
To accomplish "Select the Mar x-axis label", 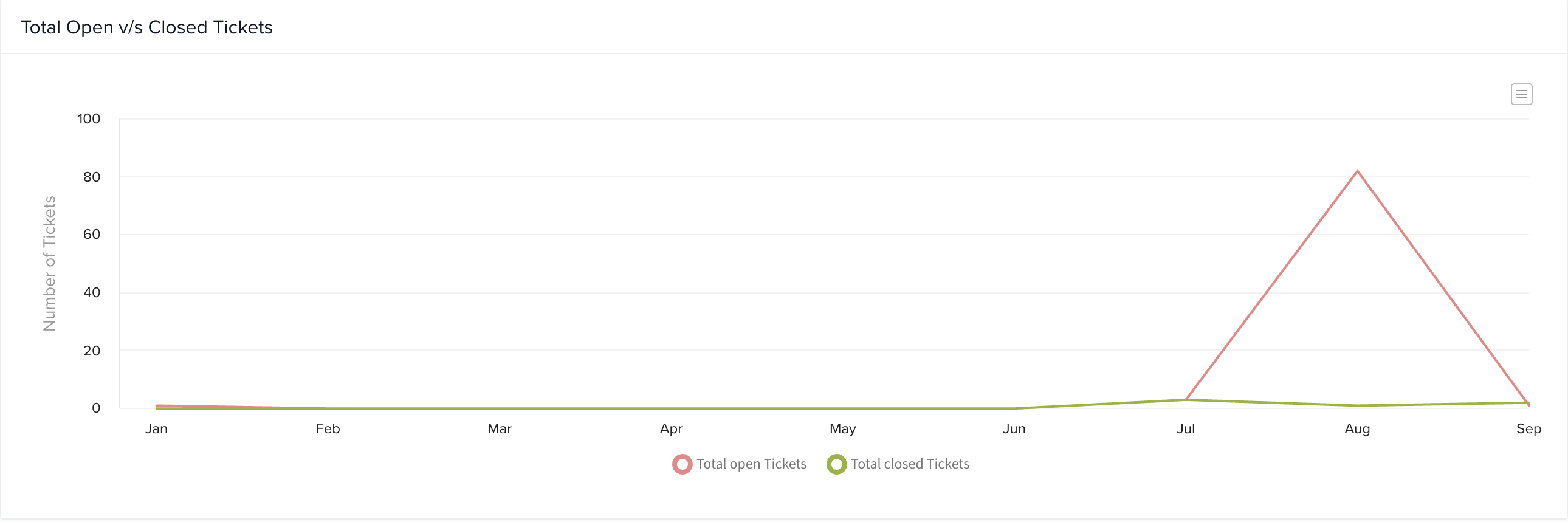I will coord(499,429).
